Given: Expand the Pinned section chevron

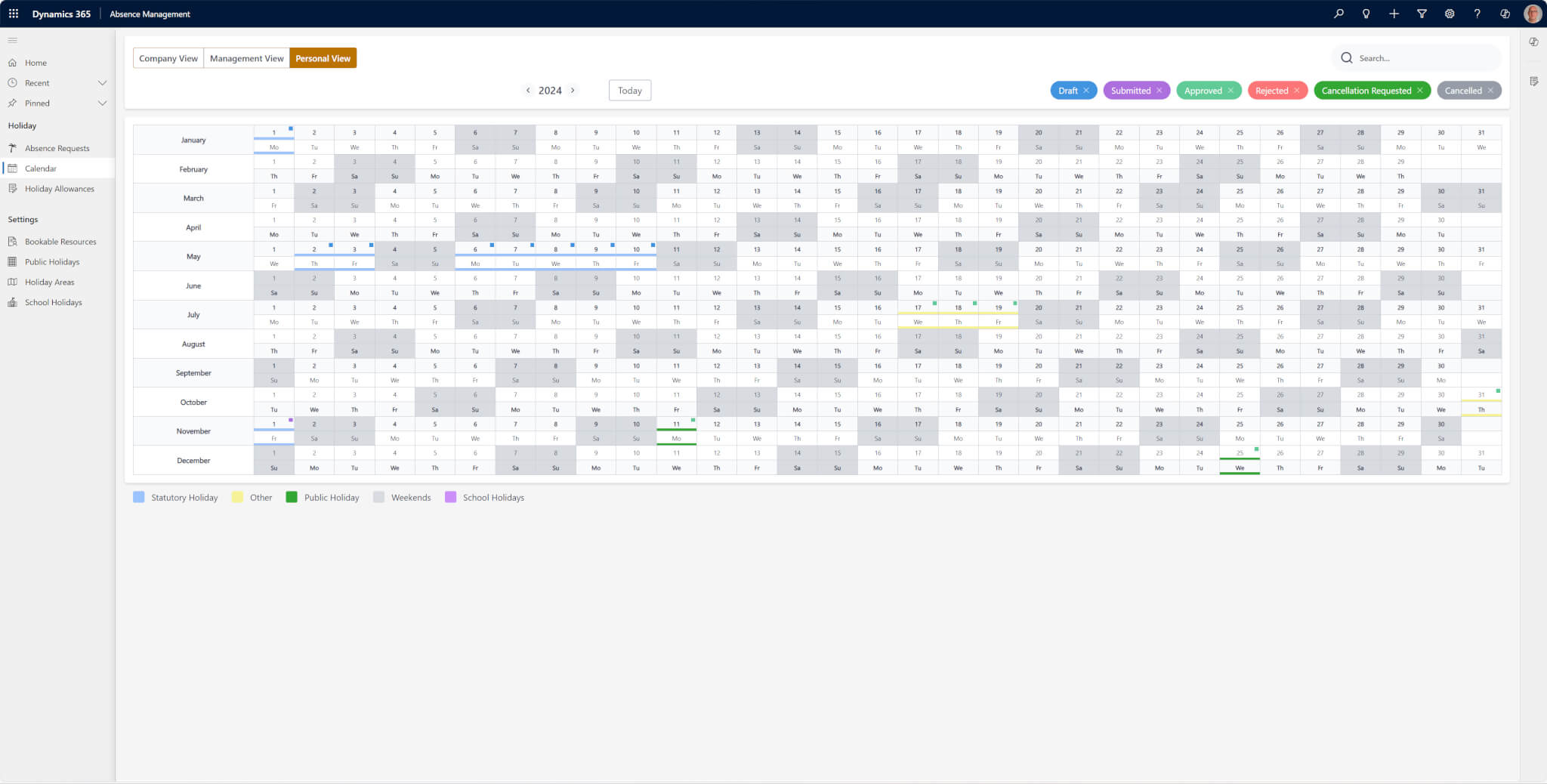Looking at the screenshot, I should coord(102,103).
